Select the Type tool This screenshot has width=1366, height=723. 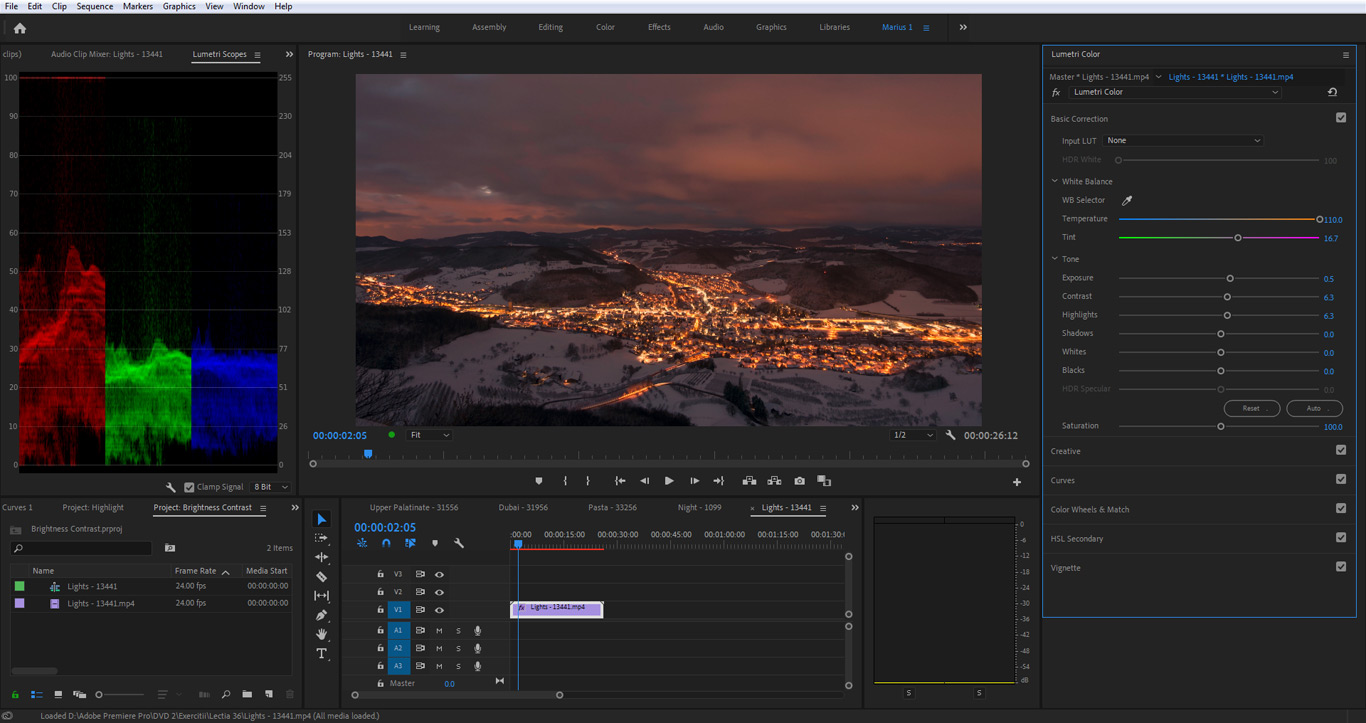(x=321, y=653)
